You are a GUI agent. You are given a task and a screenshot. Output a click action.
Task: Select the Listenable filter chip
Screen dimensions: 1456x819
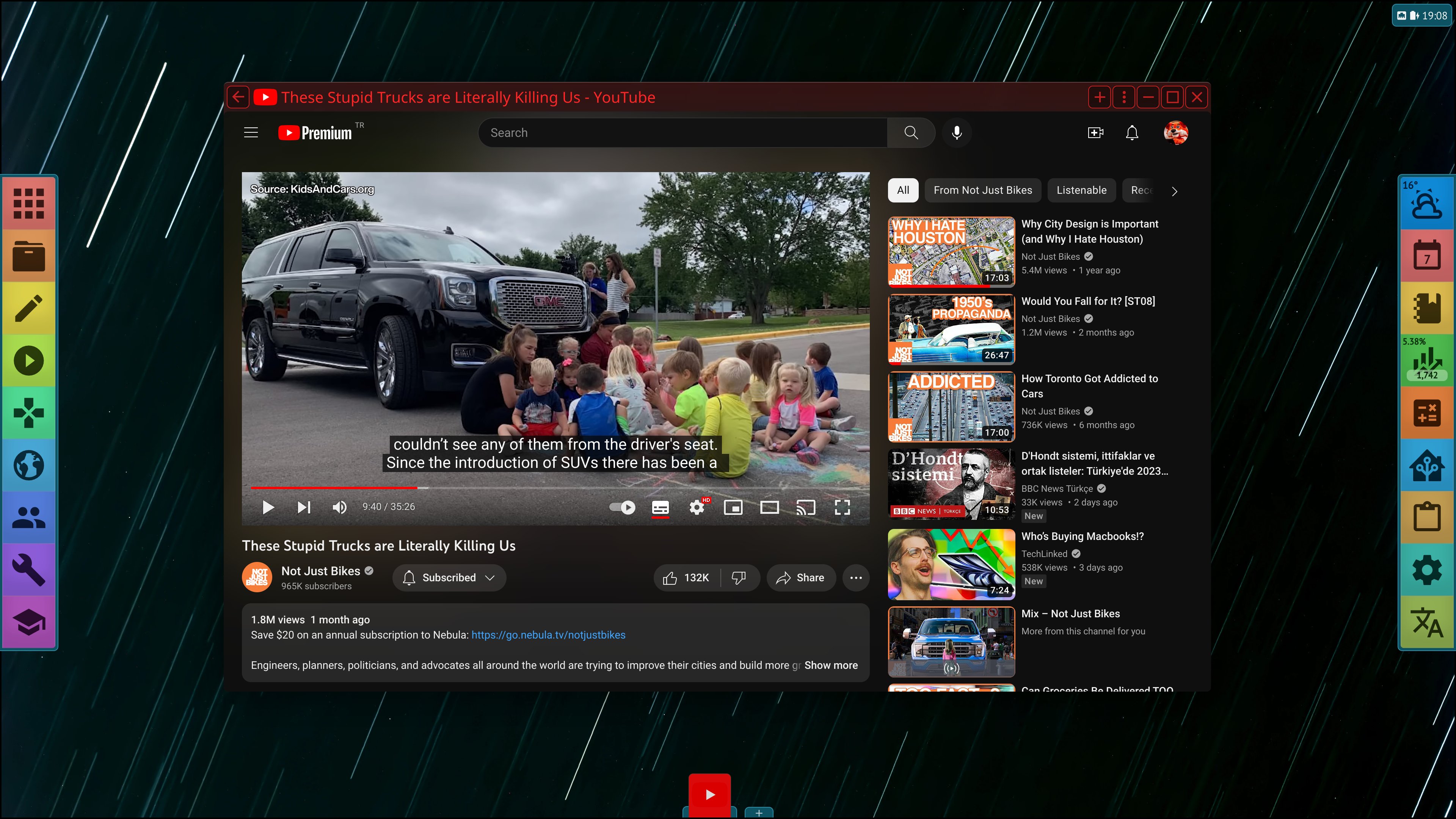[x=1081, y=190]
